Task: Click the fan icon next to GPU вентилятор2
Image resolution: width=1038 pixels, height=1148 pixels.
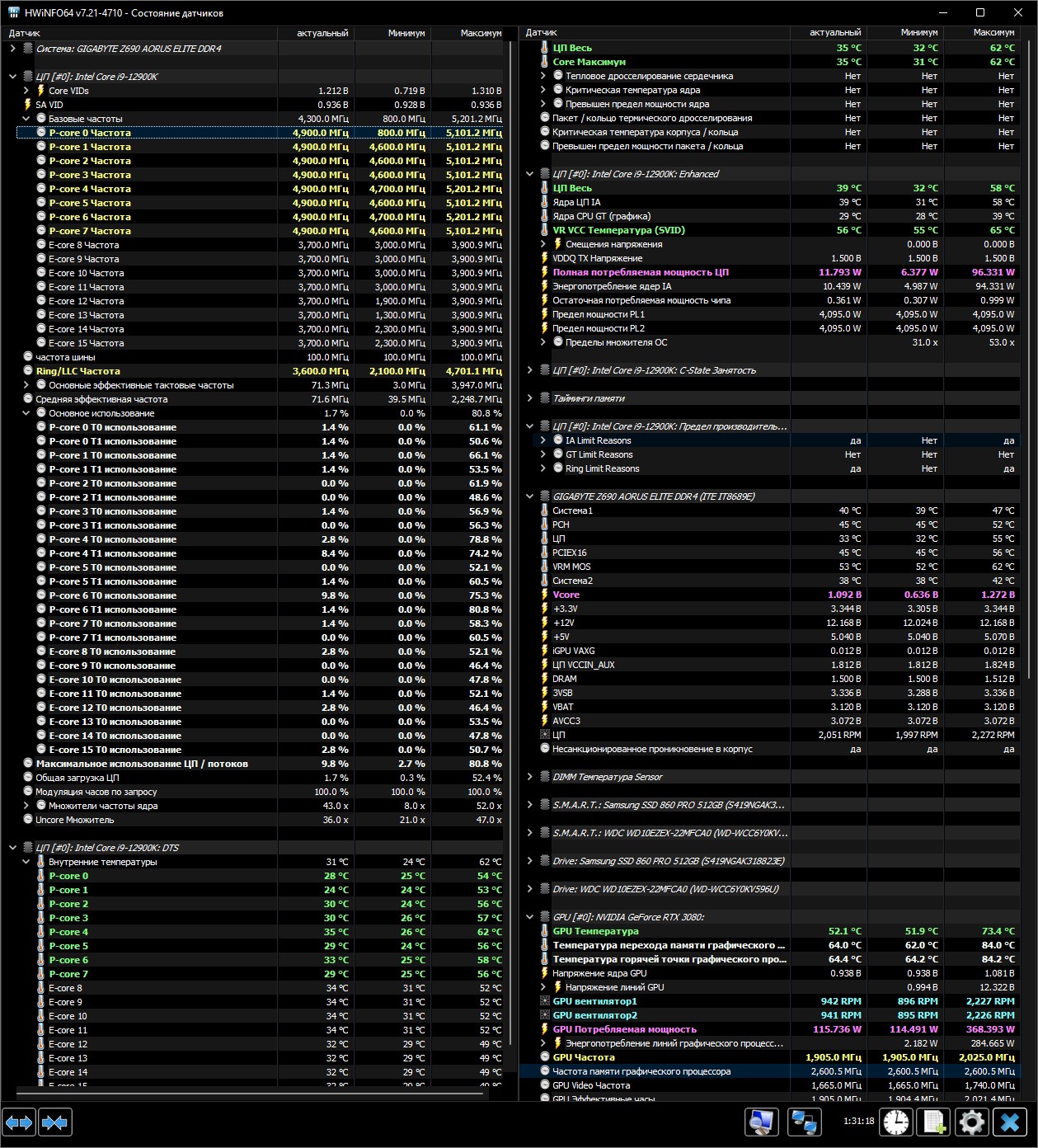Action: (544, 1015)
